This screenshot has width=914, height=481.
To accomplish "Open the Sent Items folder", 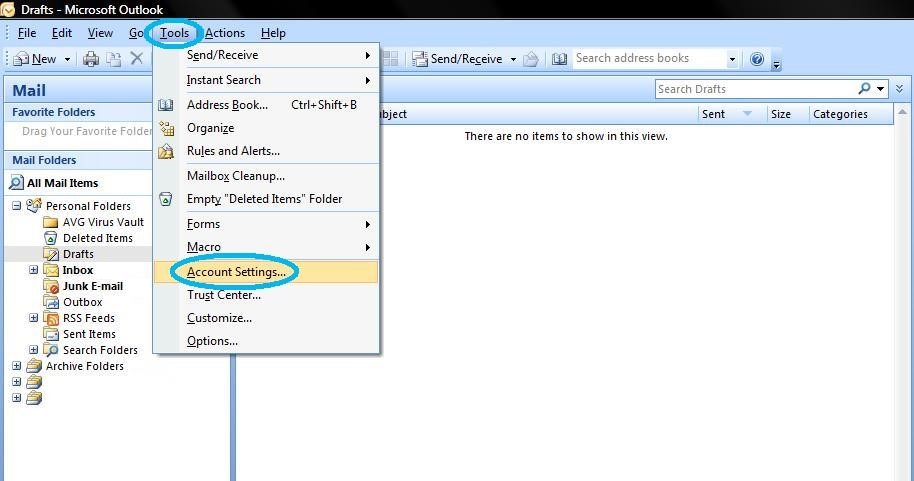I will pos(89,334).
